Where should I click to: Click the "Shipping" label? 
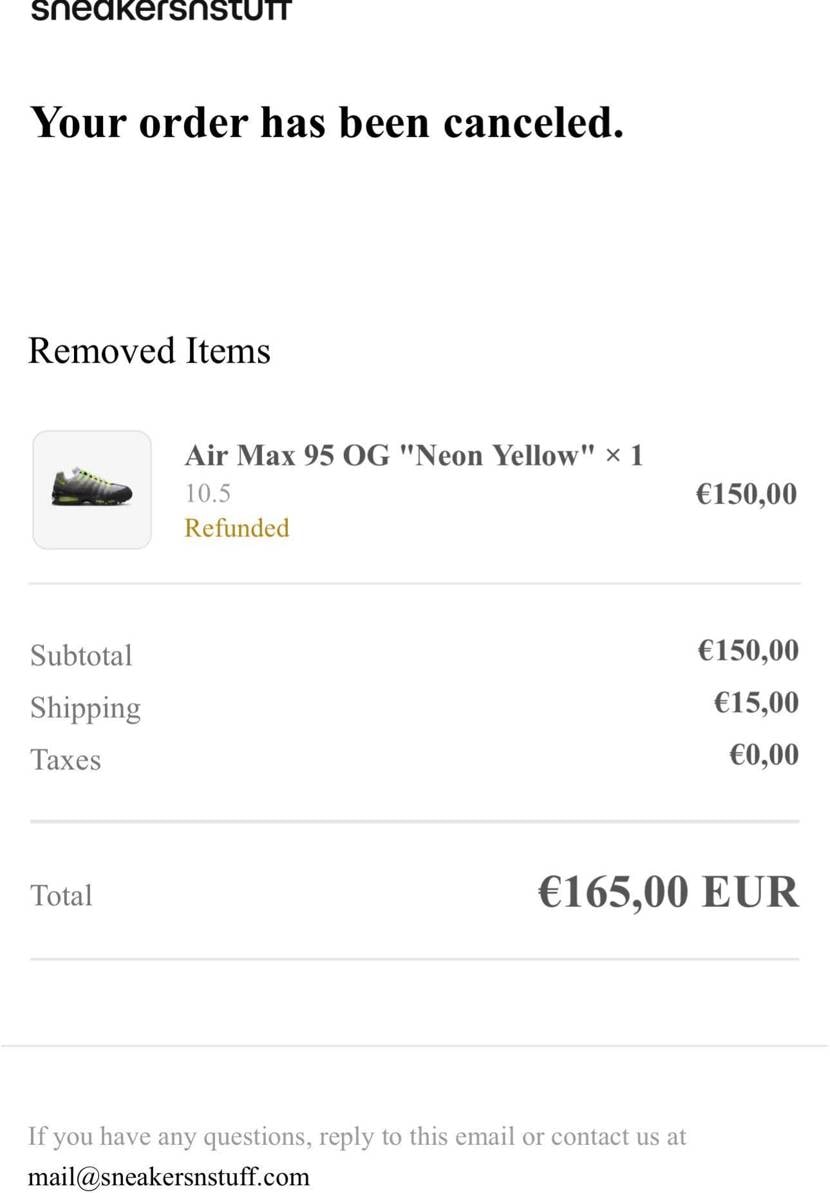coord(85,708)
